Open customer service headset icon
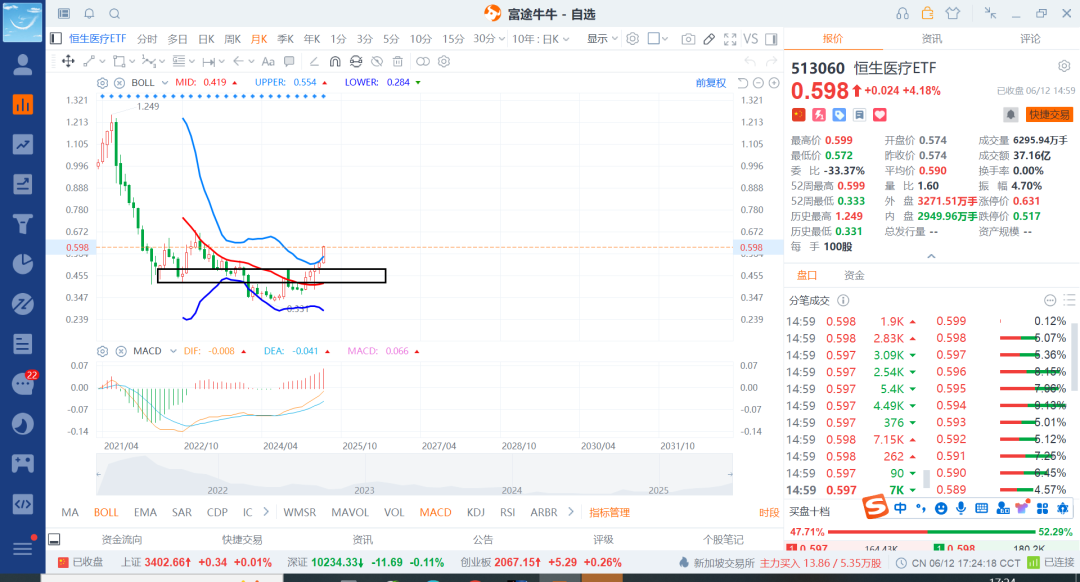Image resolution: width=1080 pixels, height=582 pixels. [x=902, y=13]
